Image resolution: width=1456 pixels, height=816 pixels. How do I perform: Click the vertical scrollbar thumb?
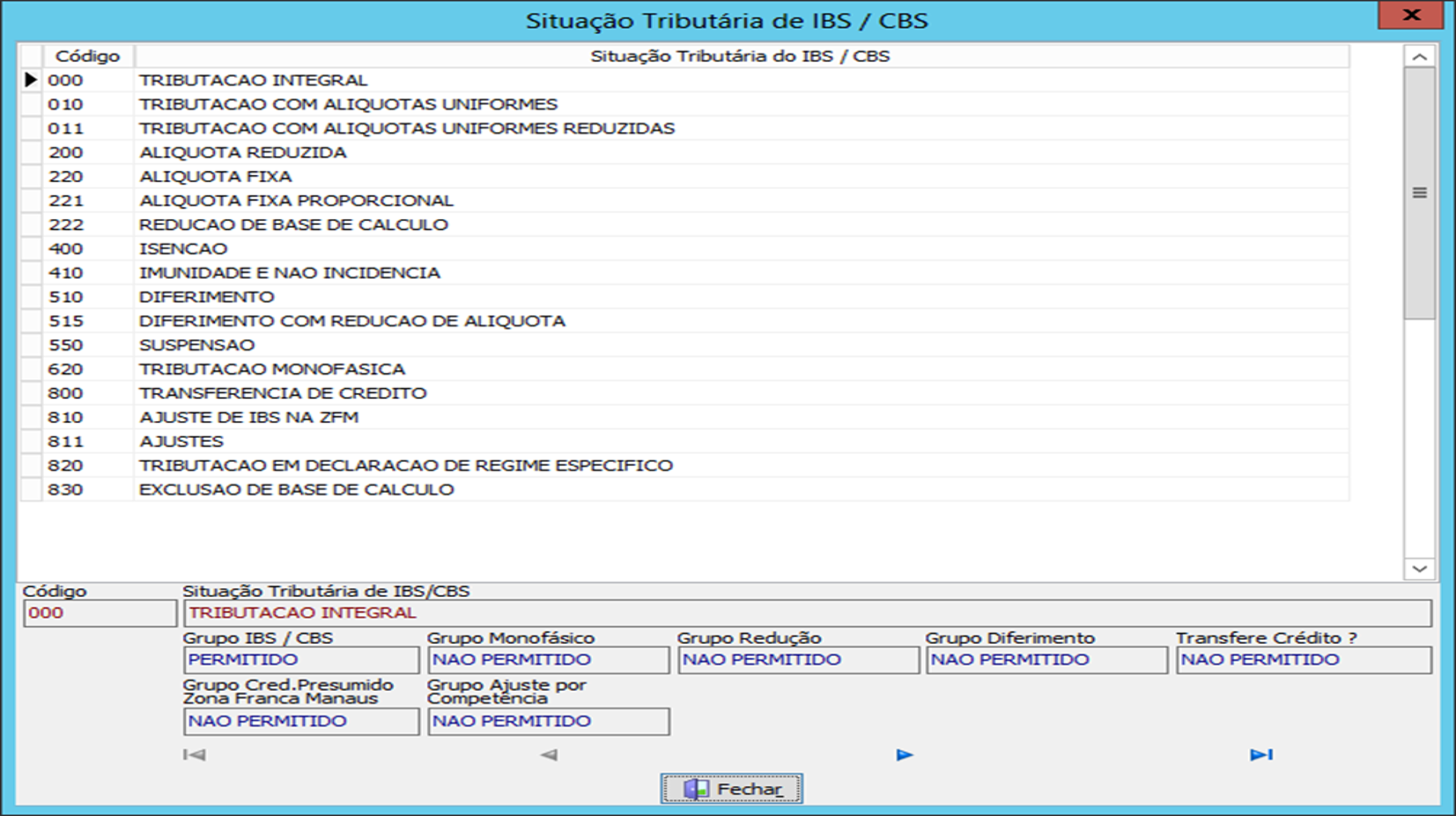1419,193
